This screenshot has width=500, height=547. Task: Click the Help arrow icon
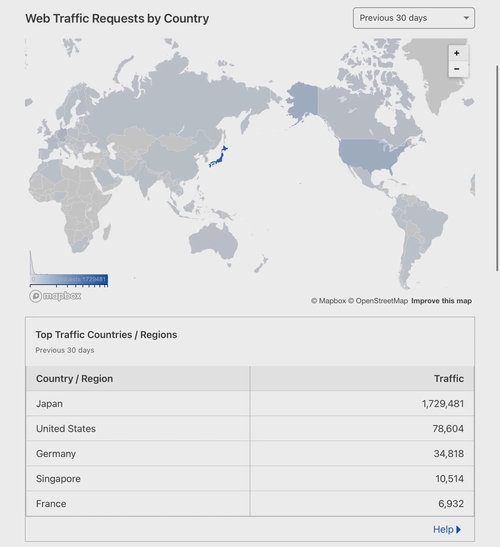(x=458, y=530)
